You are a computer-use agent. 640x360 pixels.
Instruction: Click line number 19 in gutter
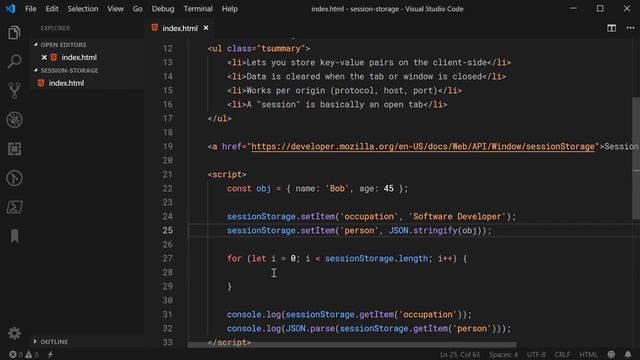(168, 147)
